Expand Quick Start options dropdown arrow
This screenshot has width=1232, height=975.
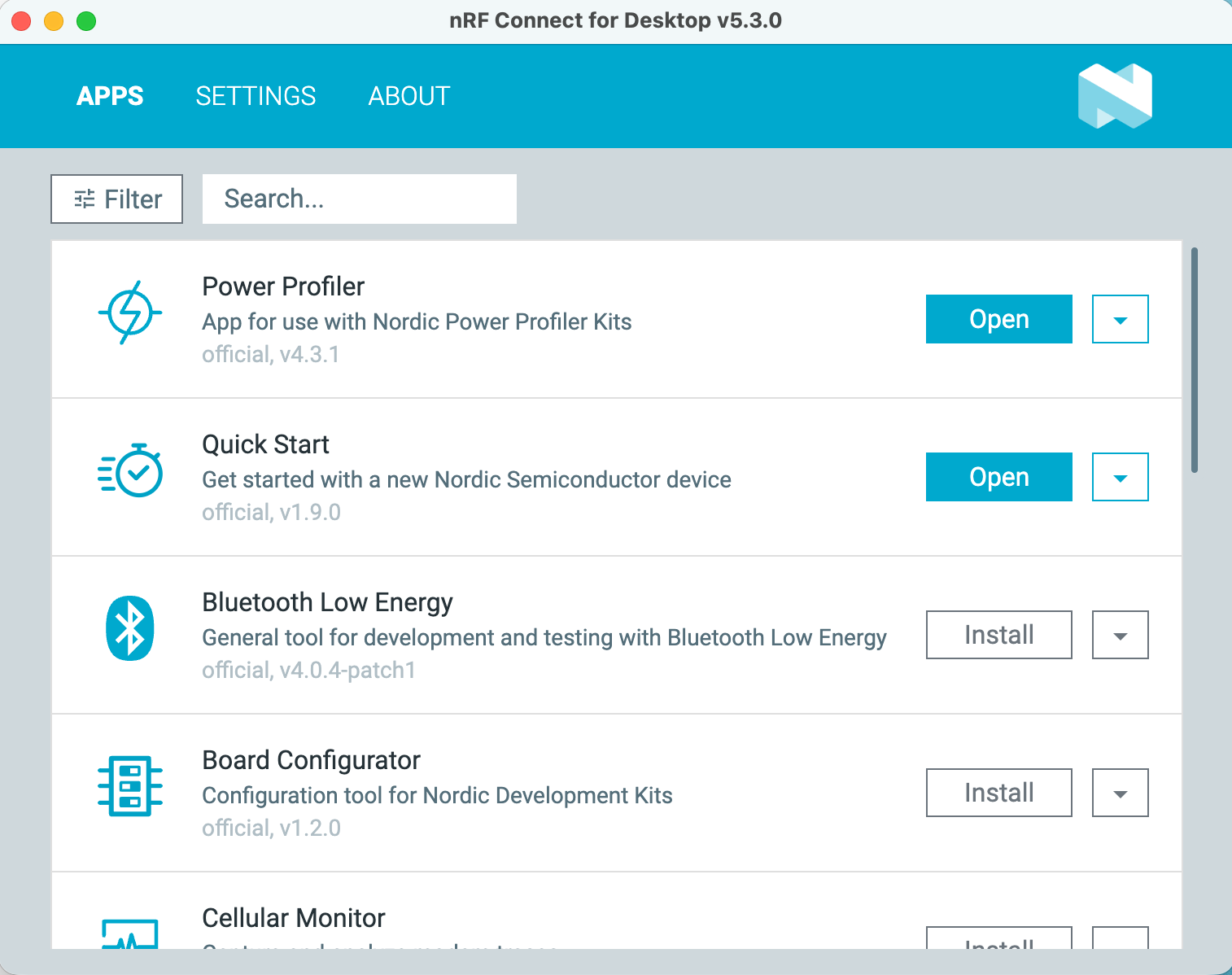pyautogui.click(x=1121, y=477)
